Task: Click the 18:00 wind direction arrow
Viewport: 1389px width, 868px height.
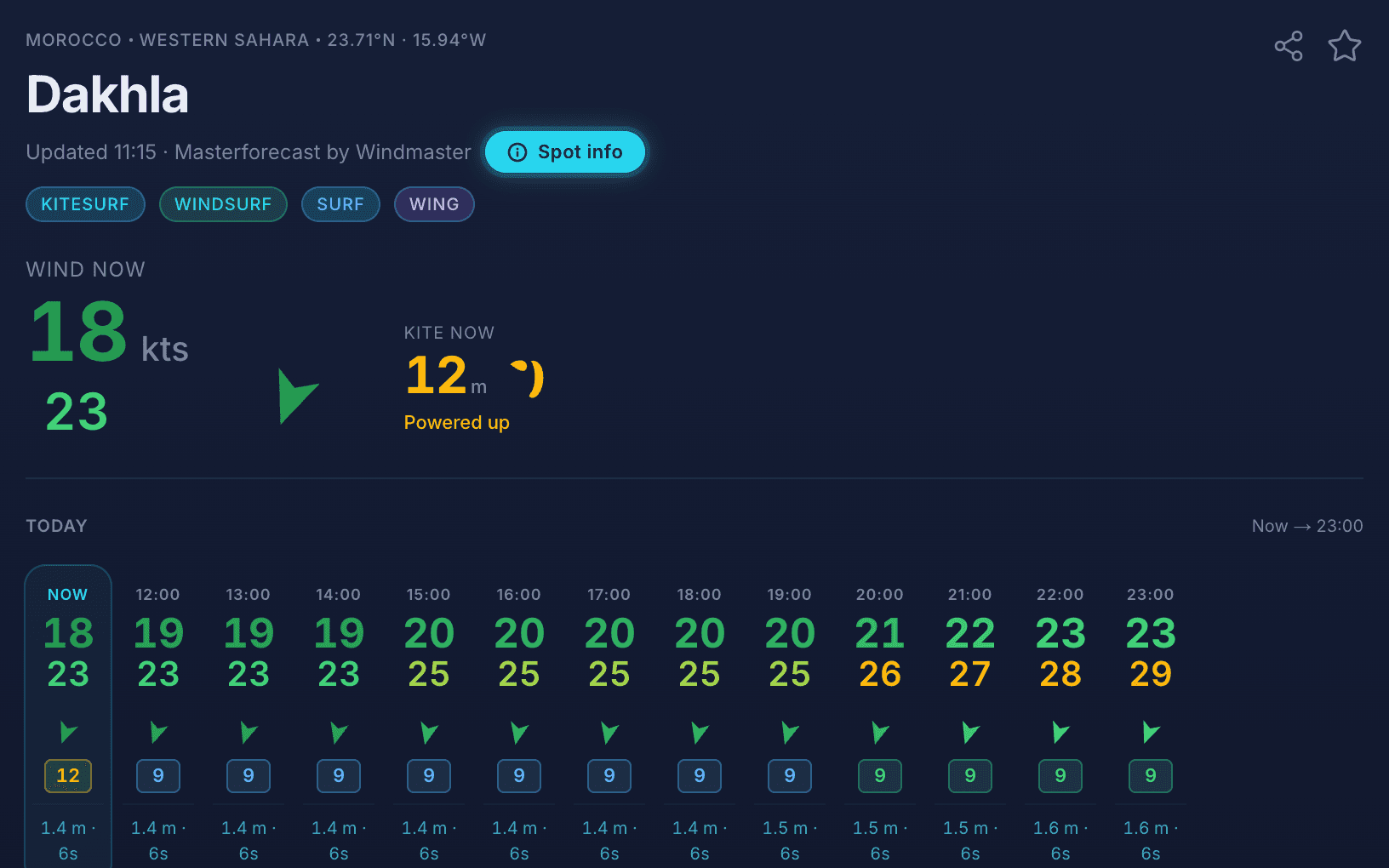Action: pyautogui.click(x=700, y=732)
